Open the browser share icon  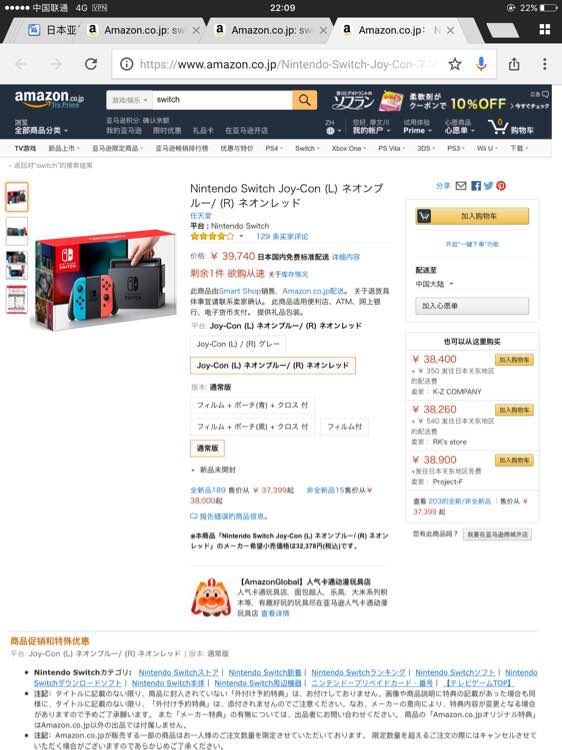514,64
